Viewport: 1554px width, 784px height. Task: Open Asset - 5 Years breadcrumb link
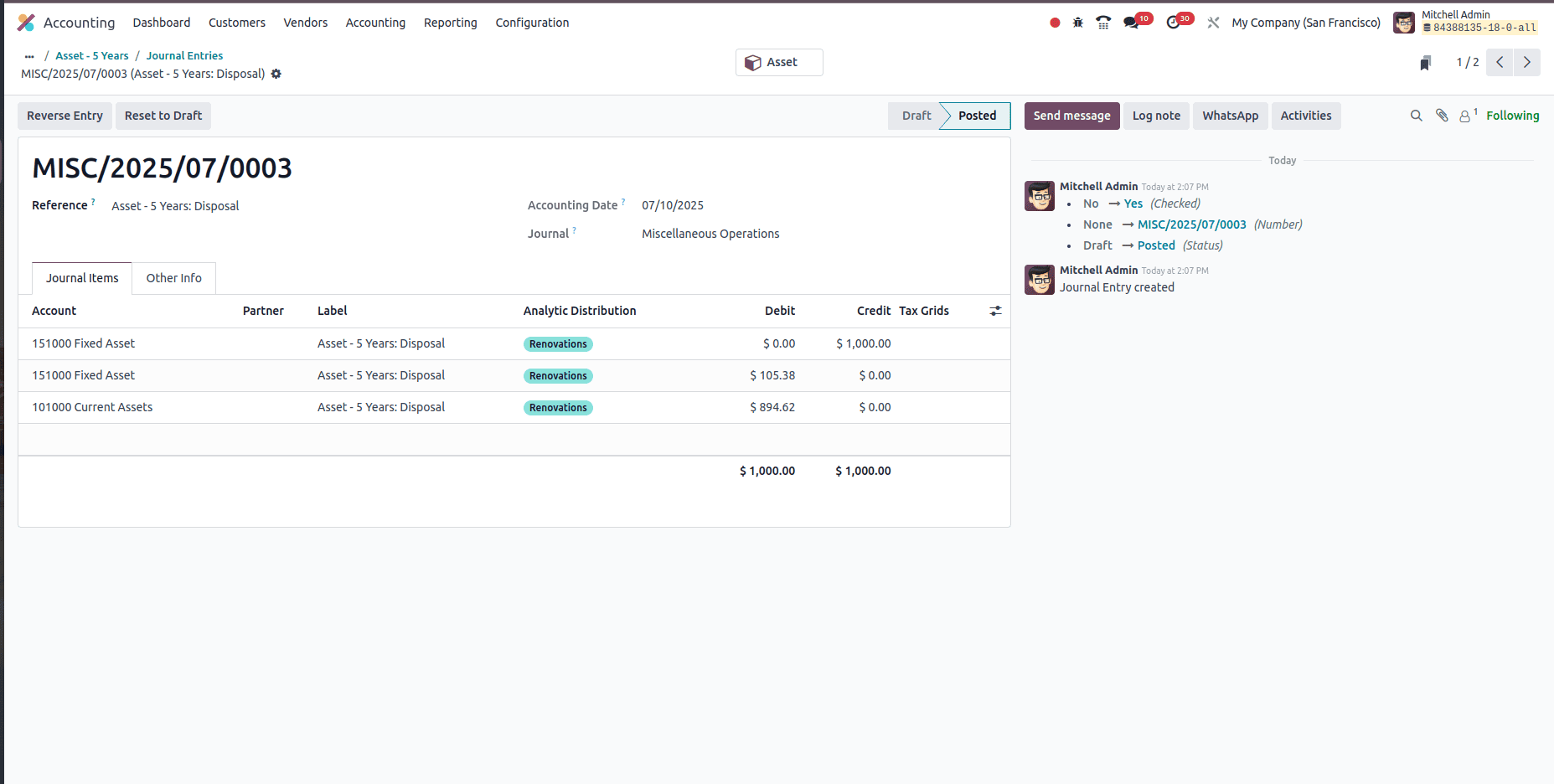click(92, 56)
